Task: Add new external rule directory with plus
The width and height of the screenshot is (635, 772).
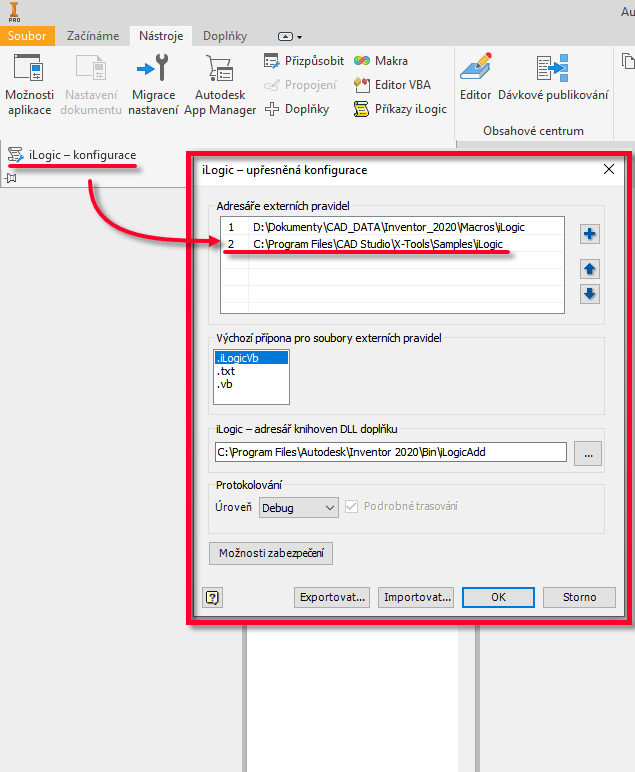Action: tap(590, 234)
